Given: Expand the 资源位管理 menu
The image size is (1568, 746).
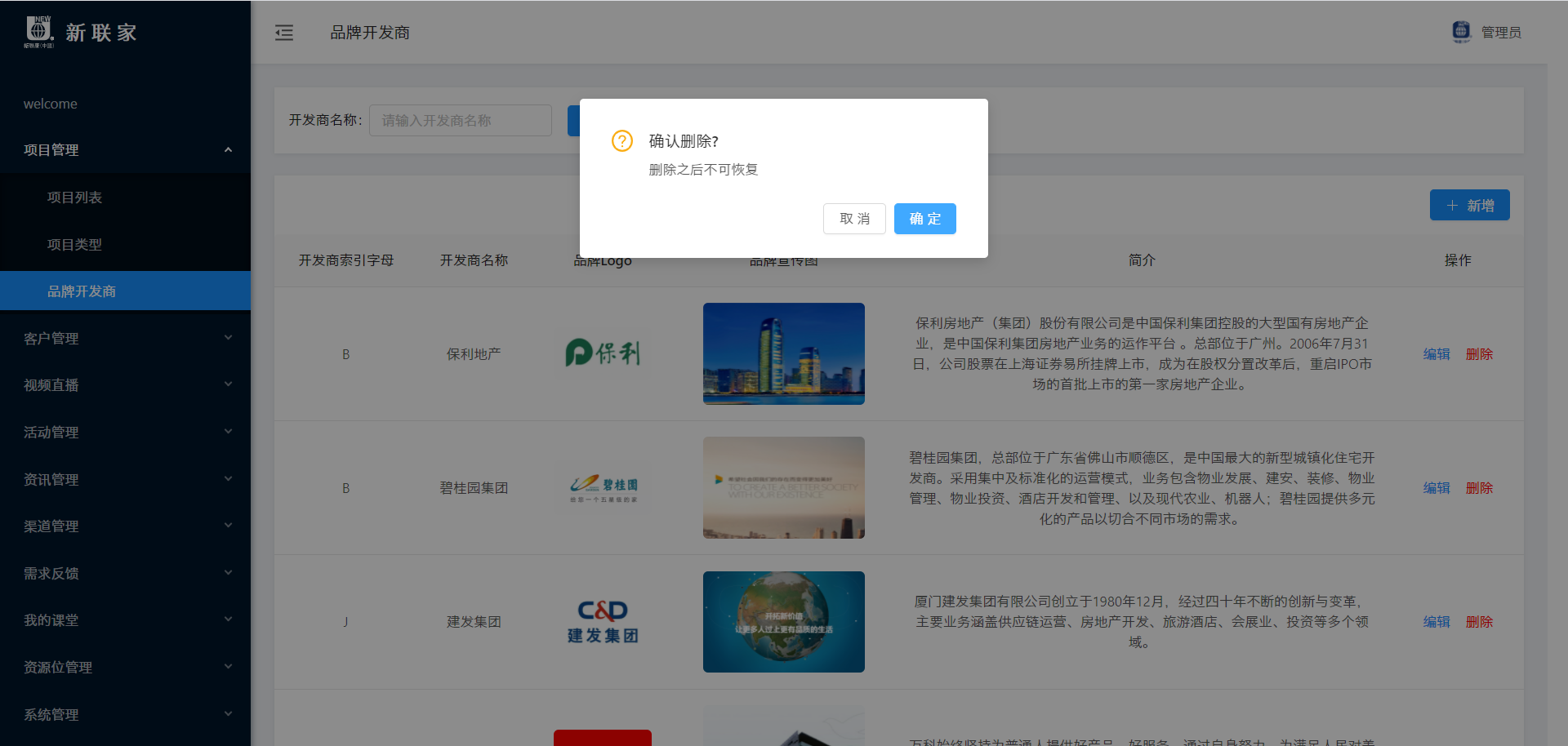Looking at the screenshot, I should [x=125, y=668].
